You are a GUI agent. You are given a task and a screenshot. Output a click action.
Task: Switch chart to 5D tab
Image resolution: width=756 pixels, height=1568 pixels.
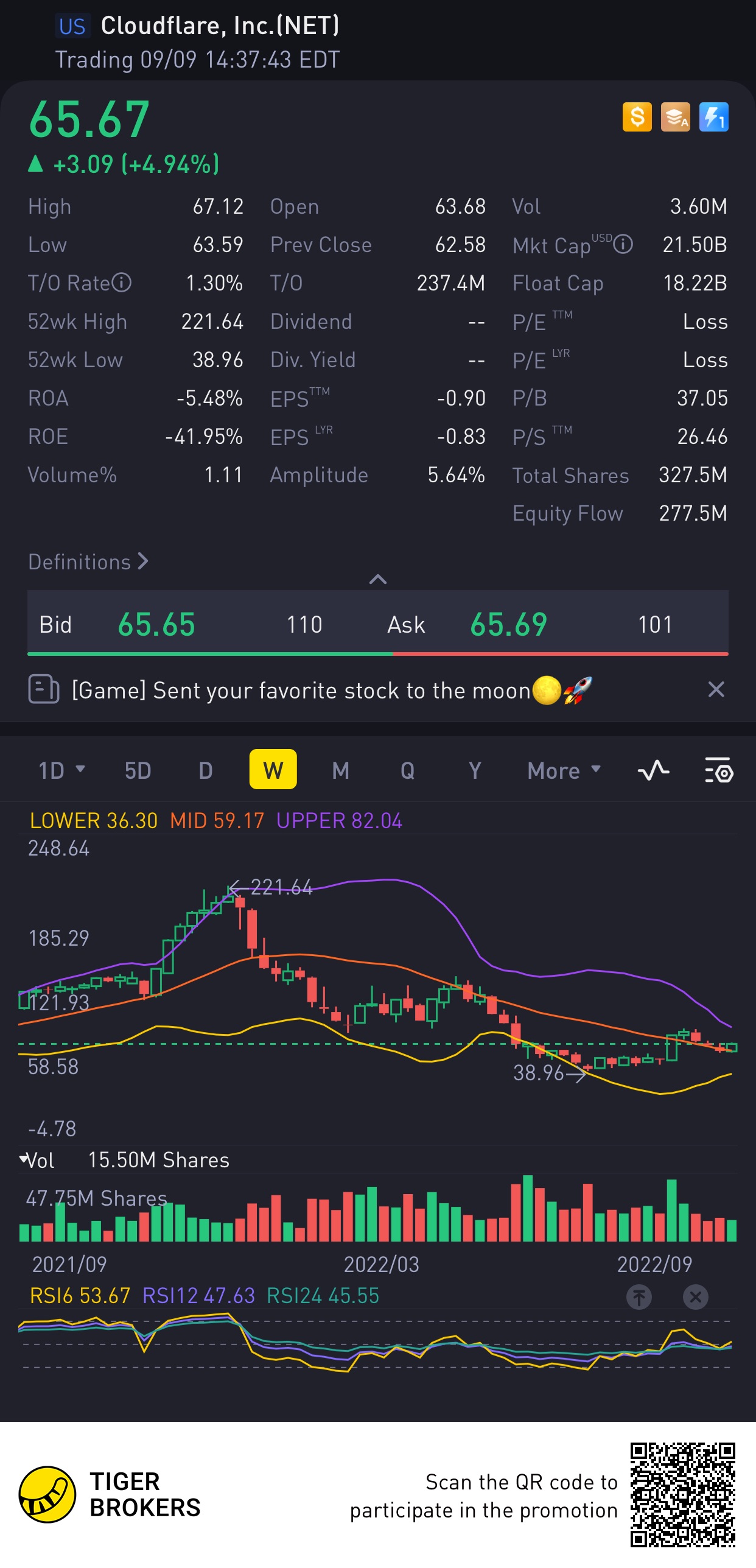coord(138,770)
